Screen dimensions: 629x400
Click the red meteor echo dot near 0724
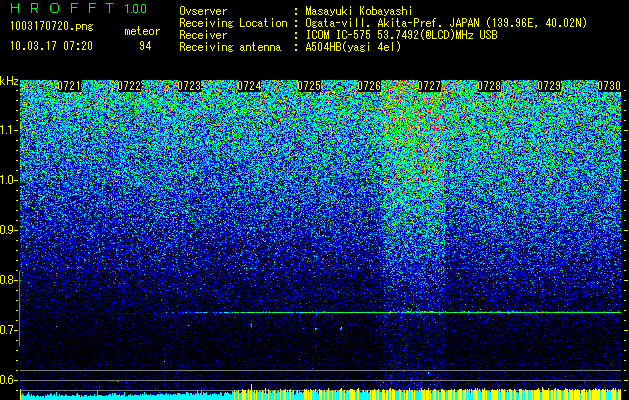tap(251, 325)
